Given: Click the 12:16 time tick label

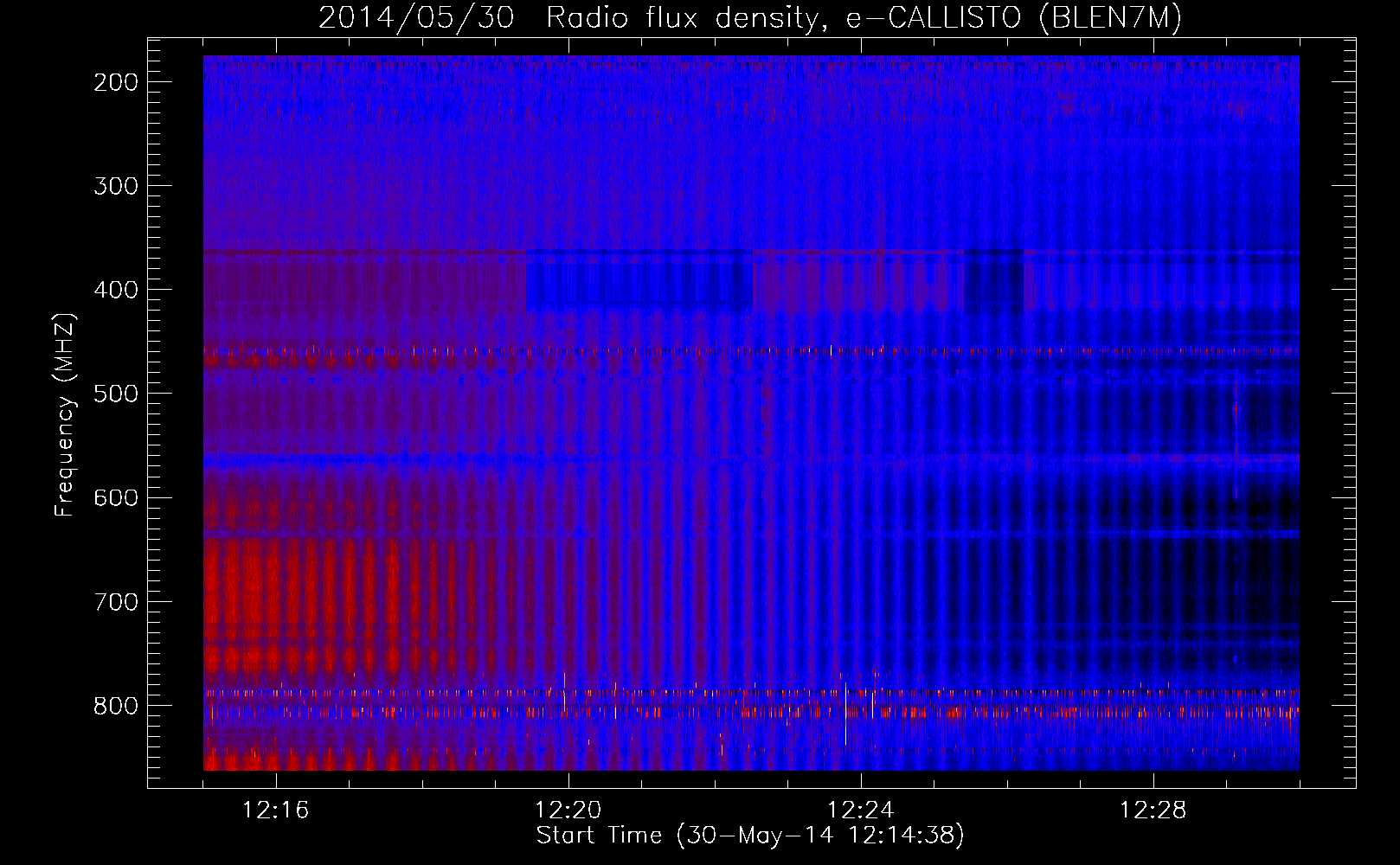Looking at the screenshot, I should click(275, 811).
